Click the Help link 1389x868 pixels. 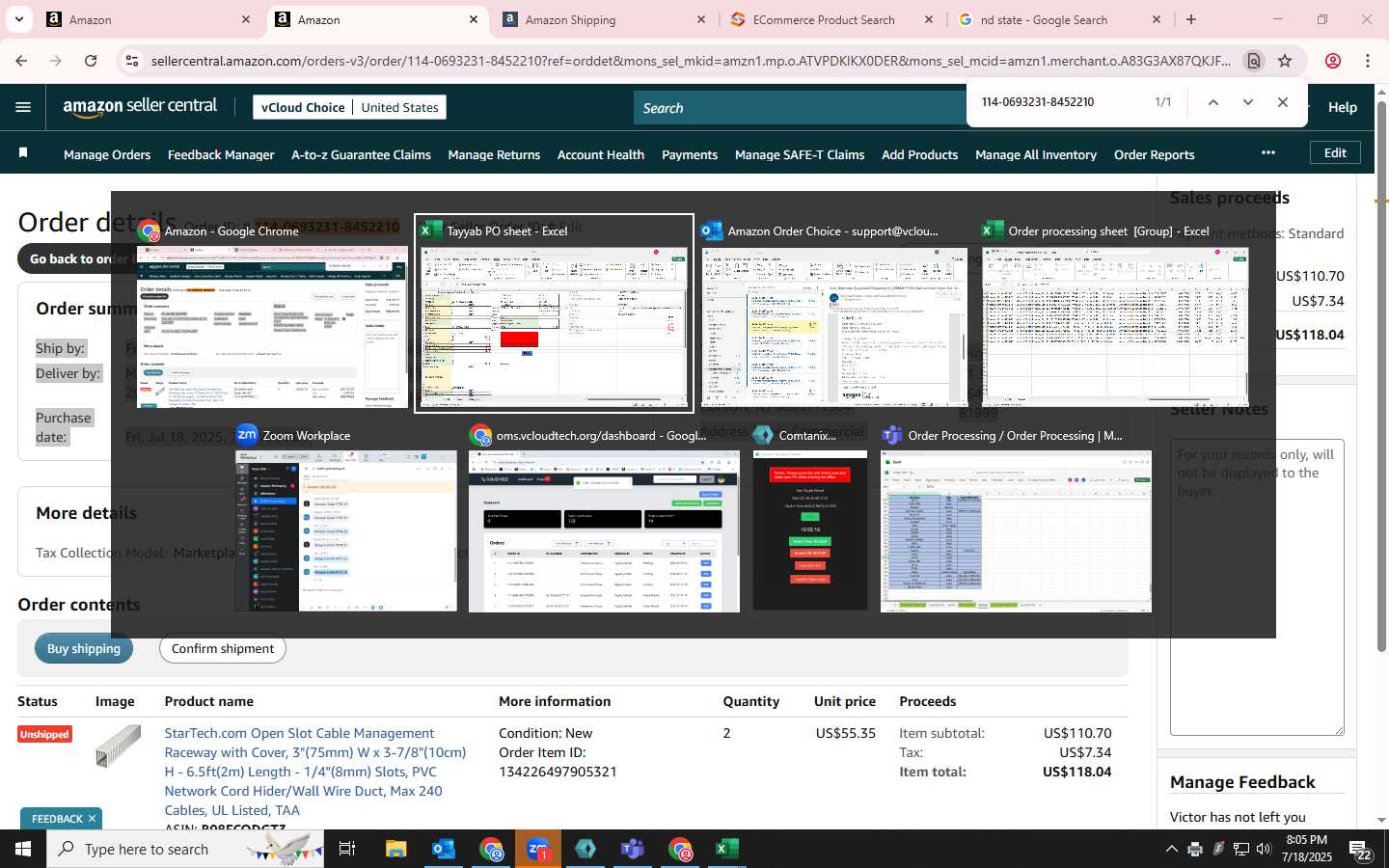pos(1343,107)
